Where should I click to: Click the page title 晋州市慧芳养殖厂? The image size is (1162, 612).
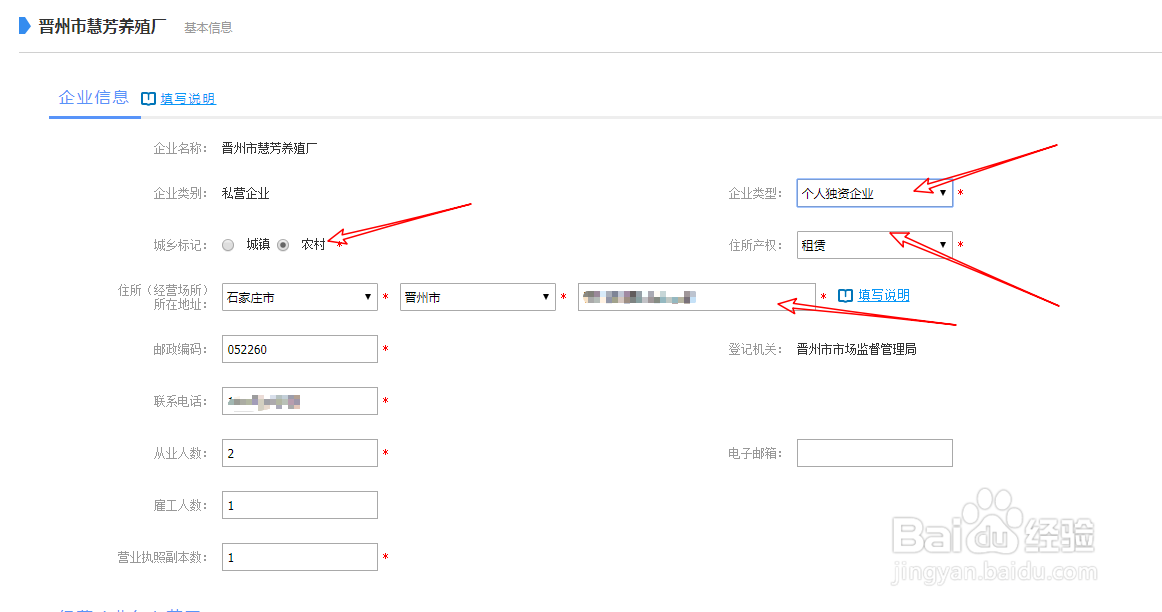coord(102,27)
